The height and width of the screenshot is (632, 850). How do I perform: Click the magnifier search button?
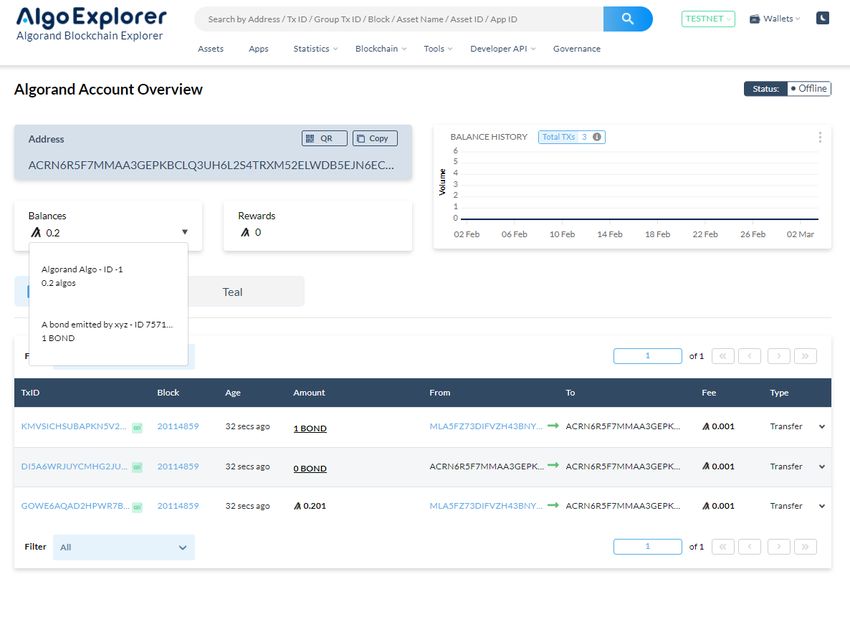click(627, 19)
